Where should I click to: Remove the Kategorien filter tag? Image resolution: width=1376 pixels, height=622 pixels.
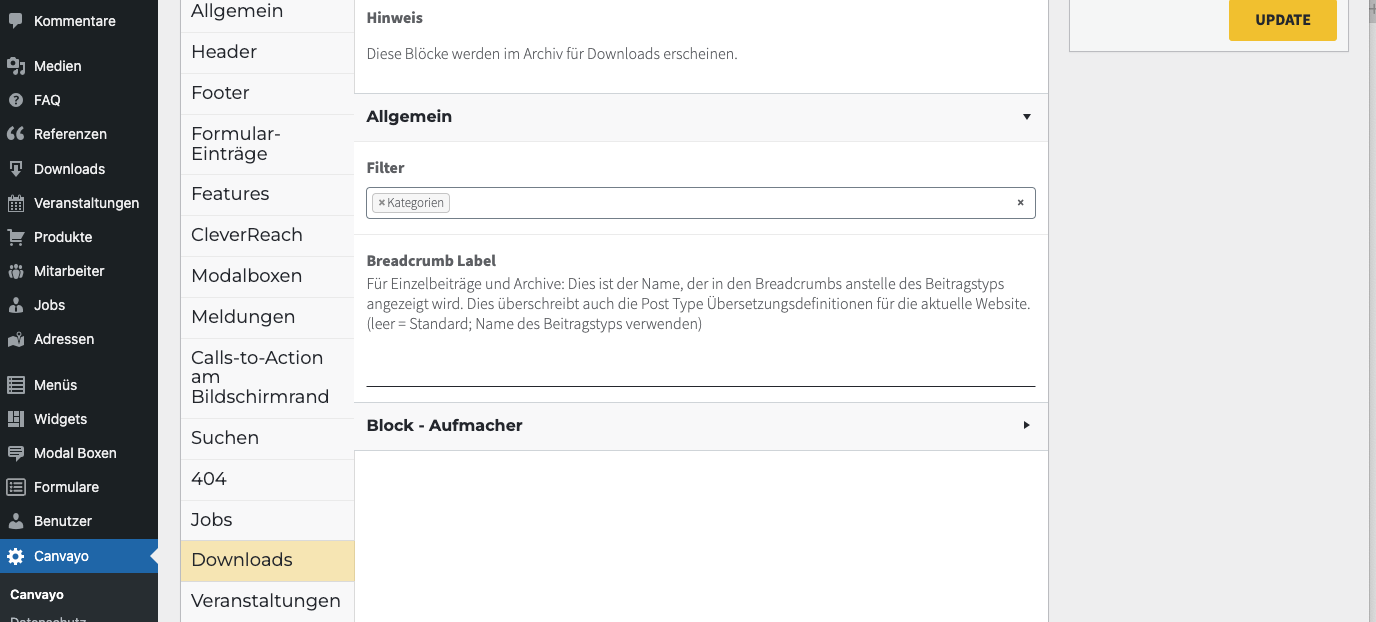pos(381,202)
